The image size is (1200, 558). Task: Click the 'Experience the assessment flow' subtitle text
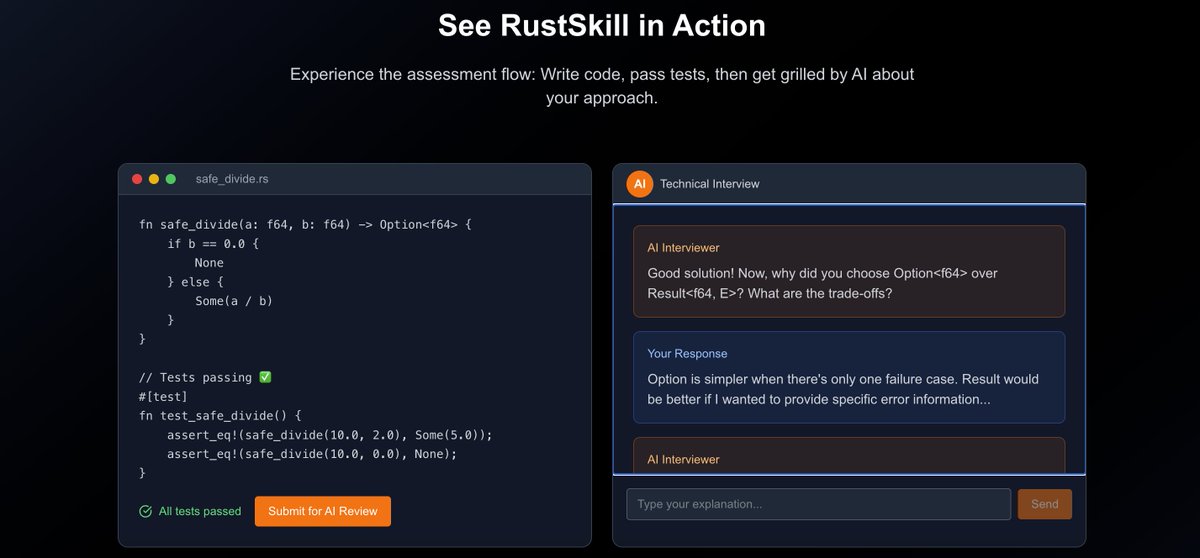tap(602, 86)
